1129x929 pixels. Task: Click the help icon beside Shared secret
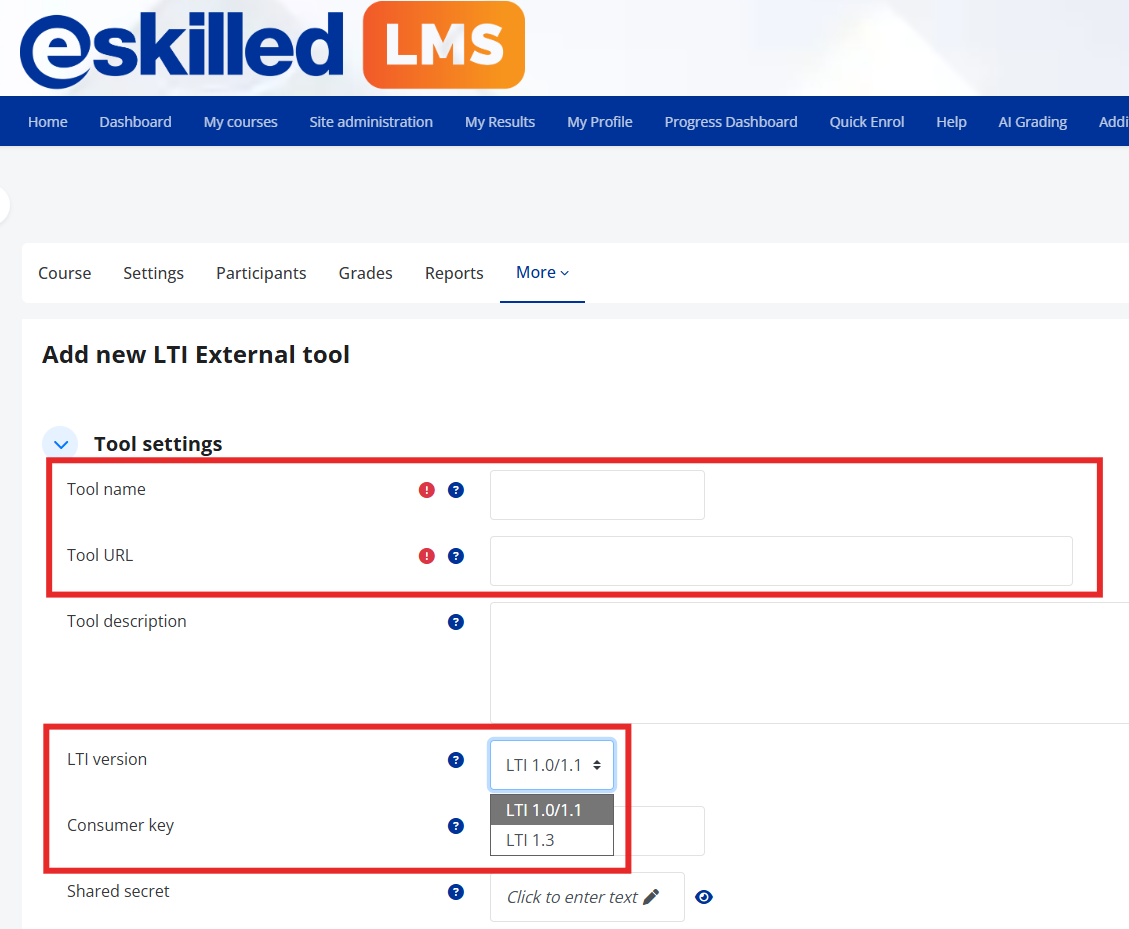point(456,892)
